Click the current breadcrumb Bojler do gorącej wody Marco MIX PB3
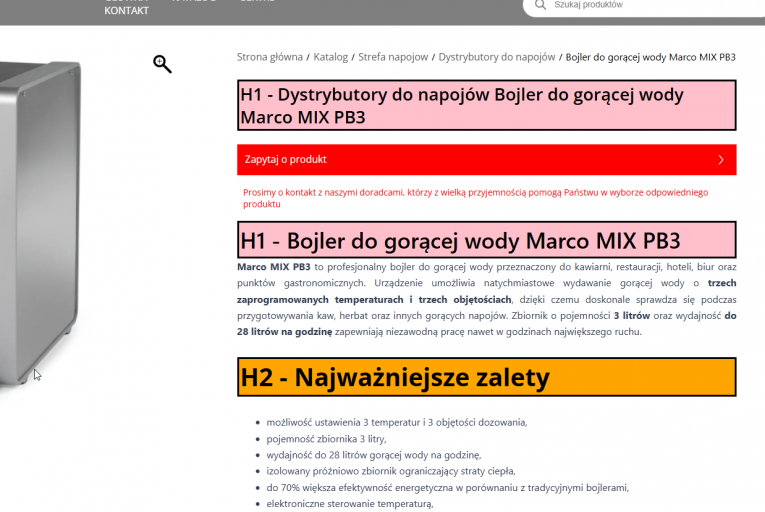This screenshot has height=512, width=765. [x=650, y=57]
